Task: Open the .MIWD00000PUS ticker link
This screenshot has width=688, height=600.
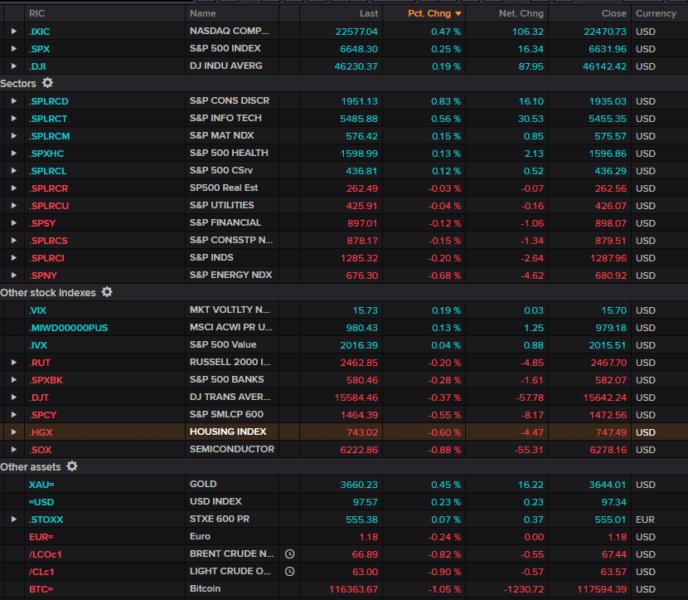Action: tap(68, 328)
